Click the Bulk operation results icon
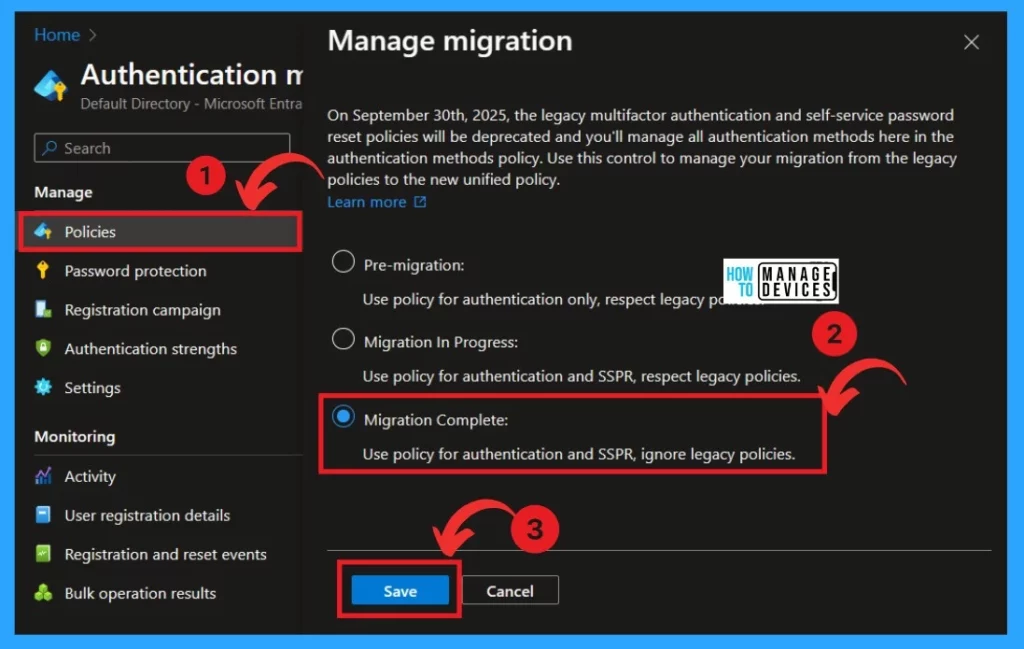This screenshot has width=1024, height=649. pos(43,593)
